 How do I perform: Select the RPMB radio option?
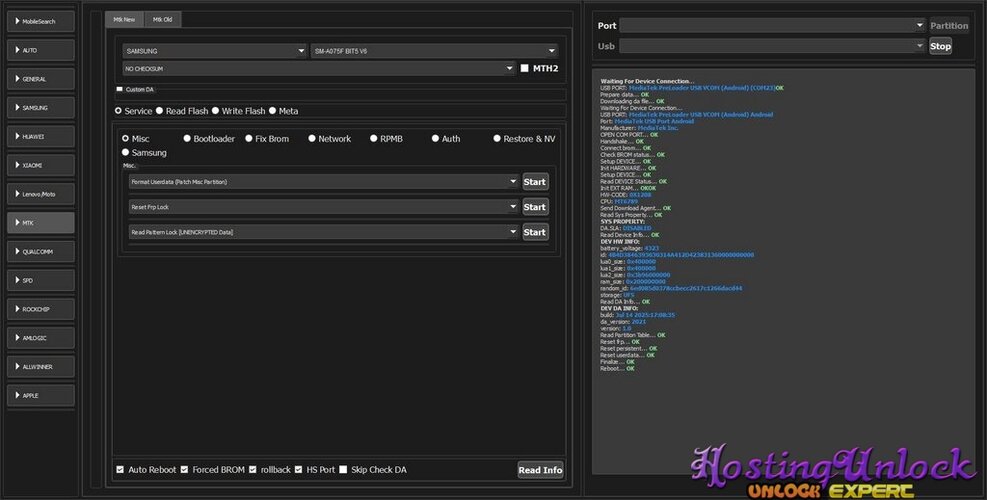point(374,139)
